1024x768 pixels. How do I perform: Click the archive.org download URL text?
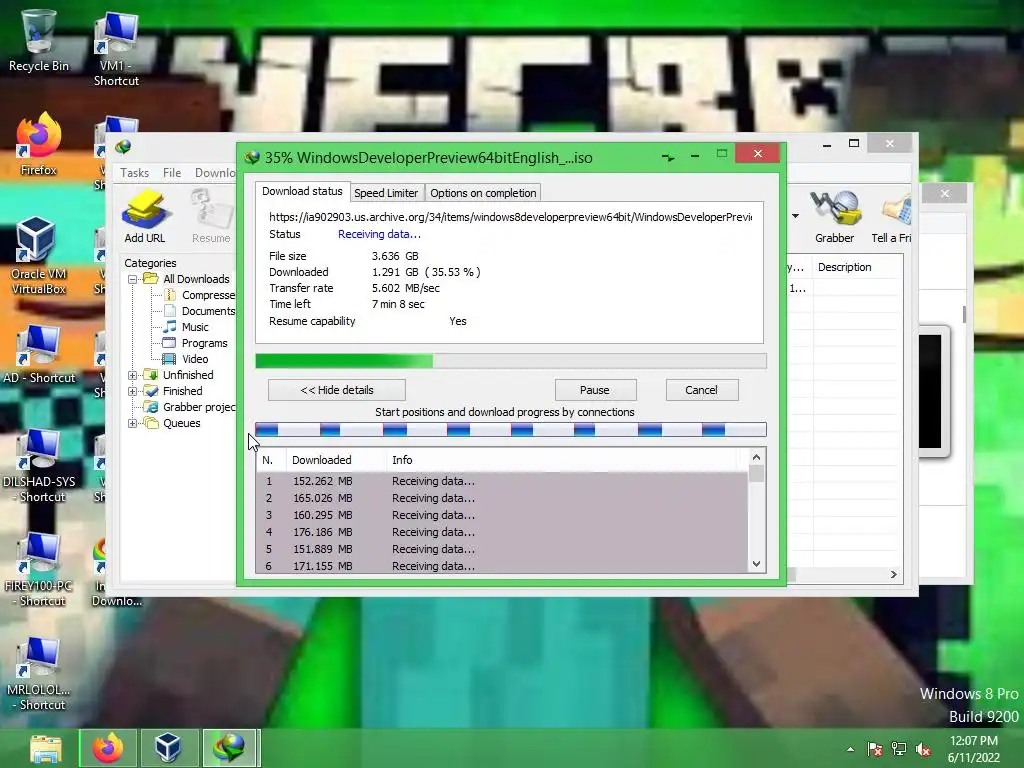[x=511, y=217]
